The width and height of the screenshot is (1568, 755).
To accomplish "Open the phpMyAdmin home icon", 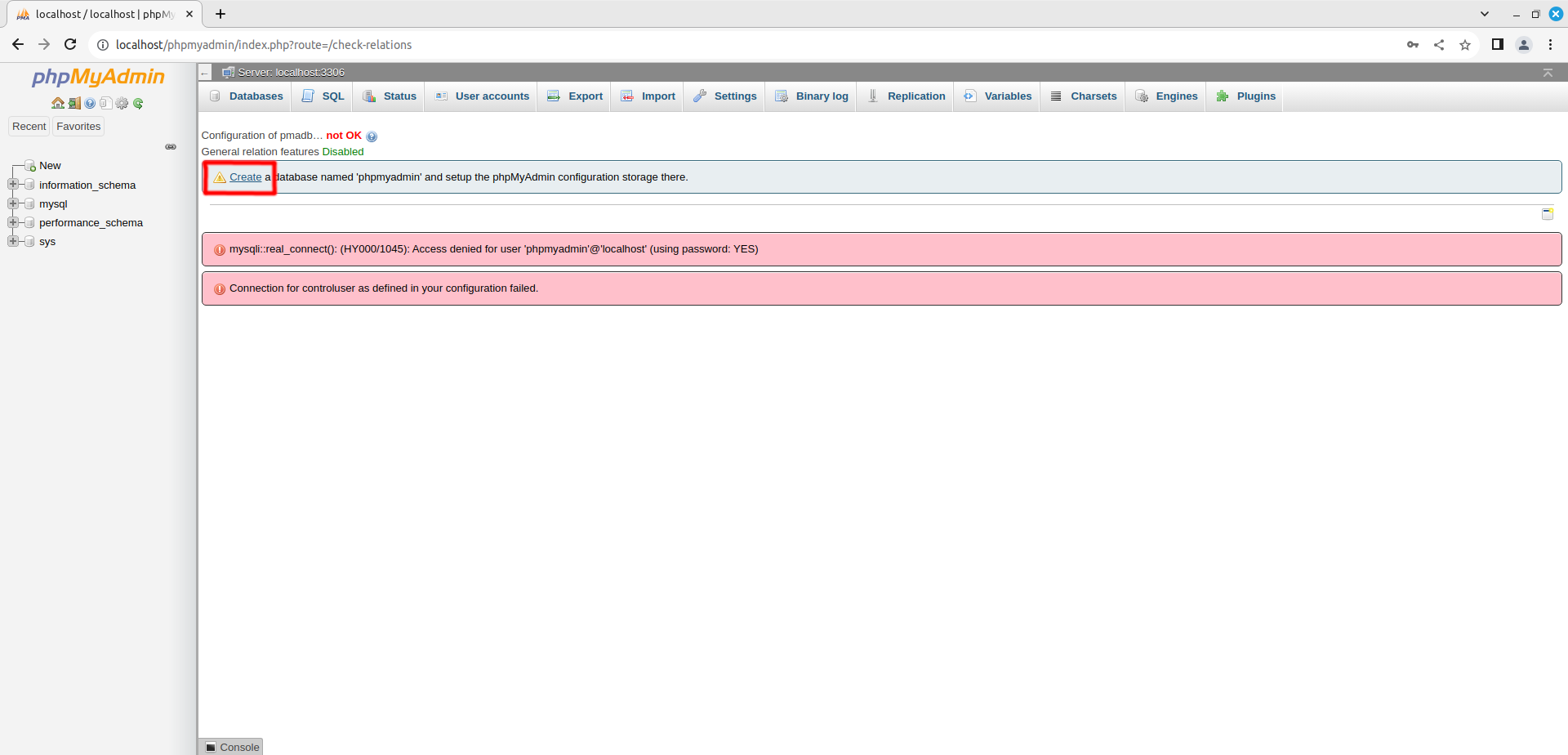I will pyautogui.click(x=58, y=103).
